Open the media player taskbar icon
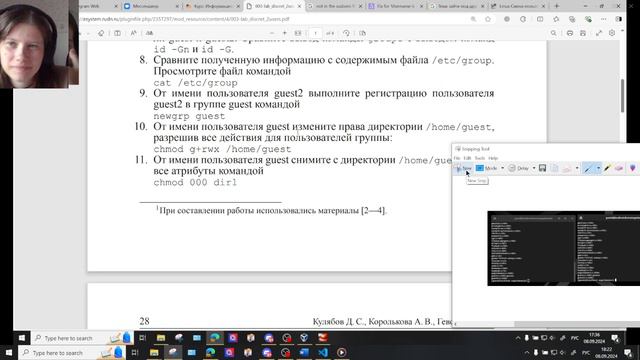Screen dimensions: 640x360 coord(342,352)
